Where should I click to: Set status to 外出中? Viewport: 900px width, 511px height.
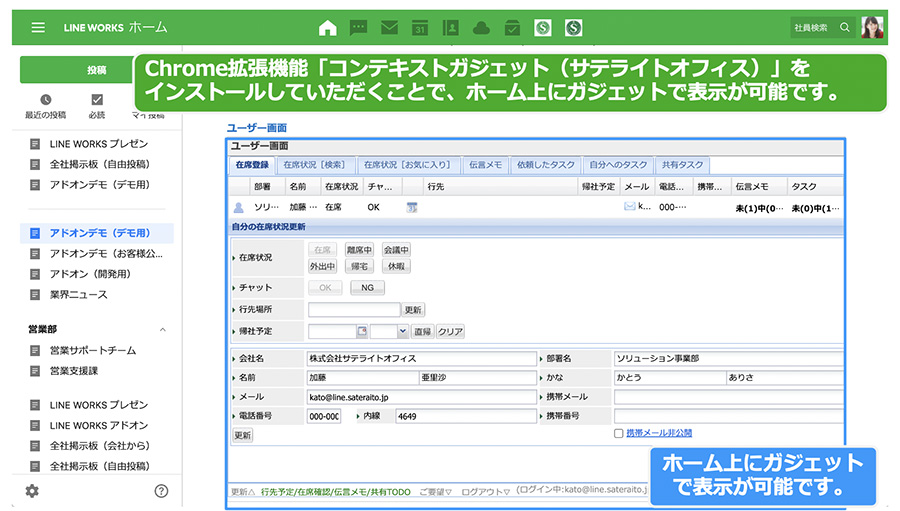(x=323, y=266)
